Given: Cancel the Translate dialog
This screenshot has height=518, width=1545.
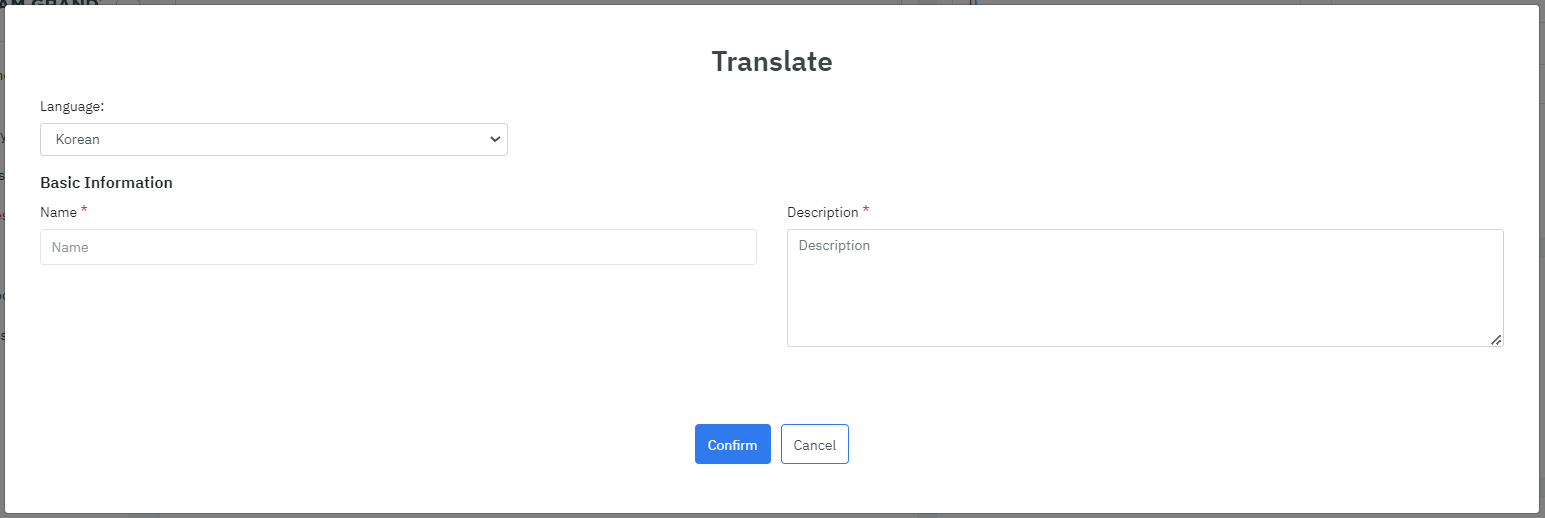Looking at the screenshot, I should pyautogui.click(x=814, y=445).
